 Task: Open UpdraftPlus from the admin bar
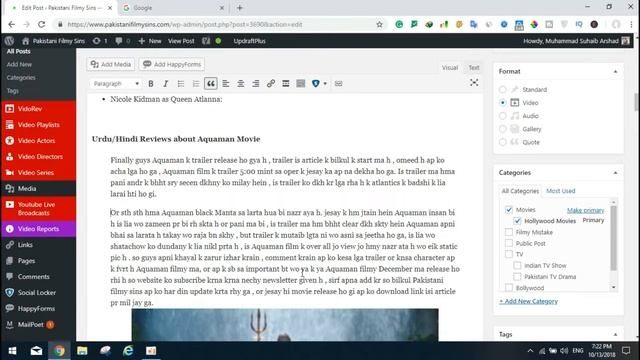[x=249, y=41]
